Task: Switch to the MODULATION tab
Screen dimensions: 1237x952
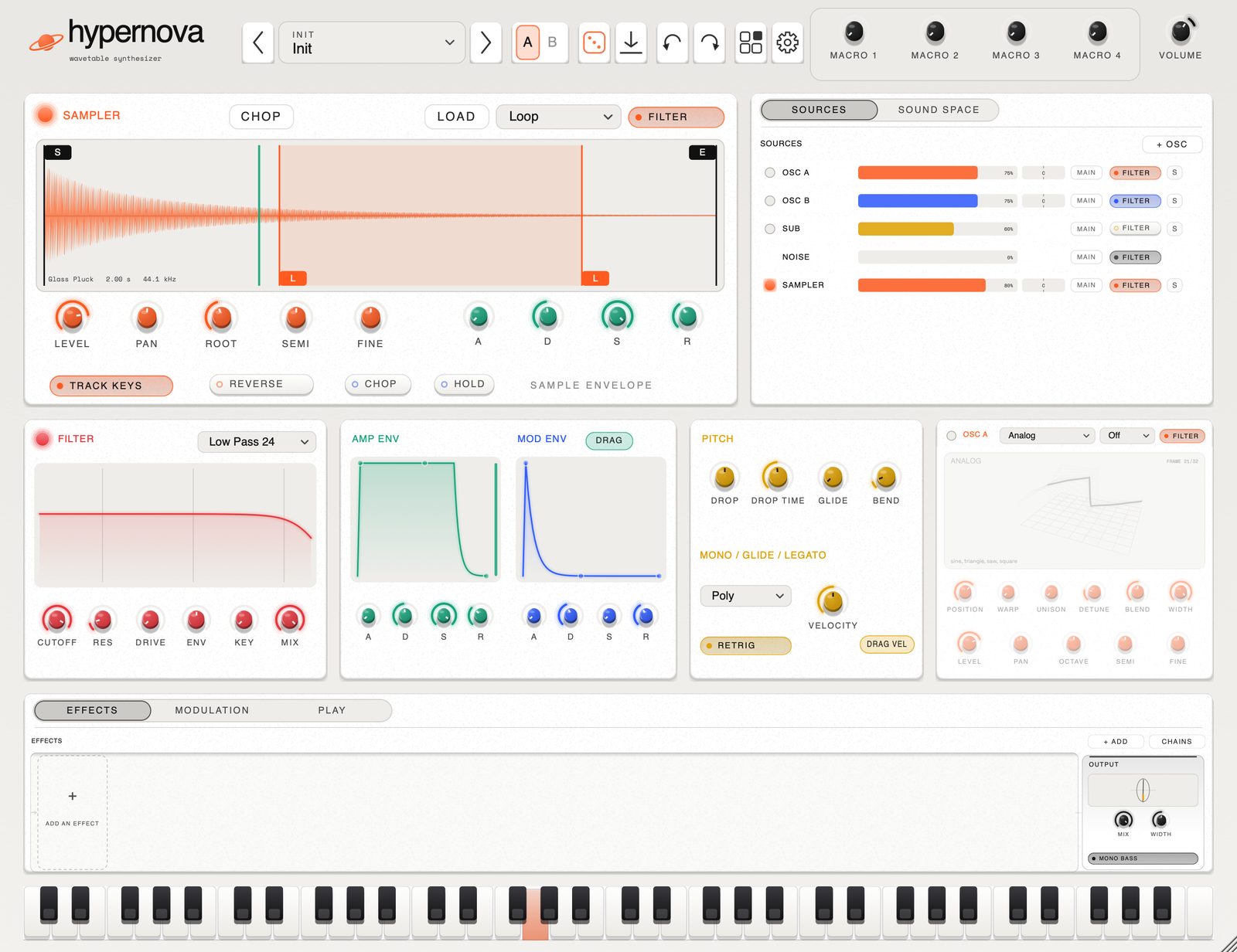Action: pyautogui.click(x=212, y=710)
